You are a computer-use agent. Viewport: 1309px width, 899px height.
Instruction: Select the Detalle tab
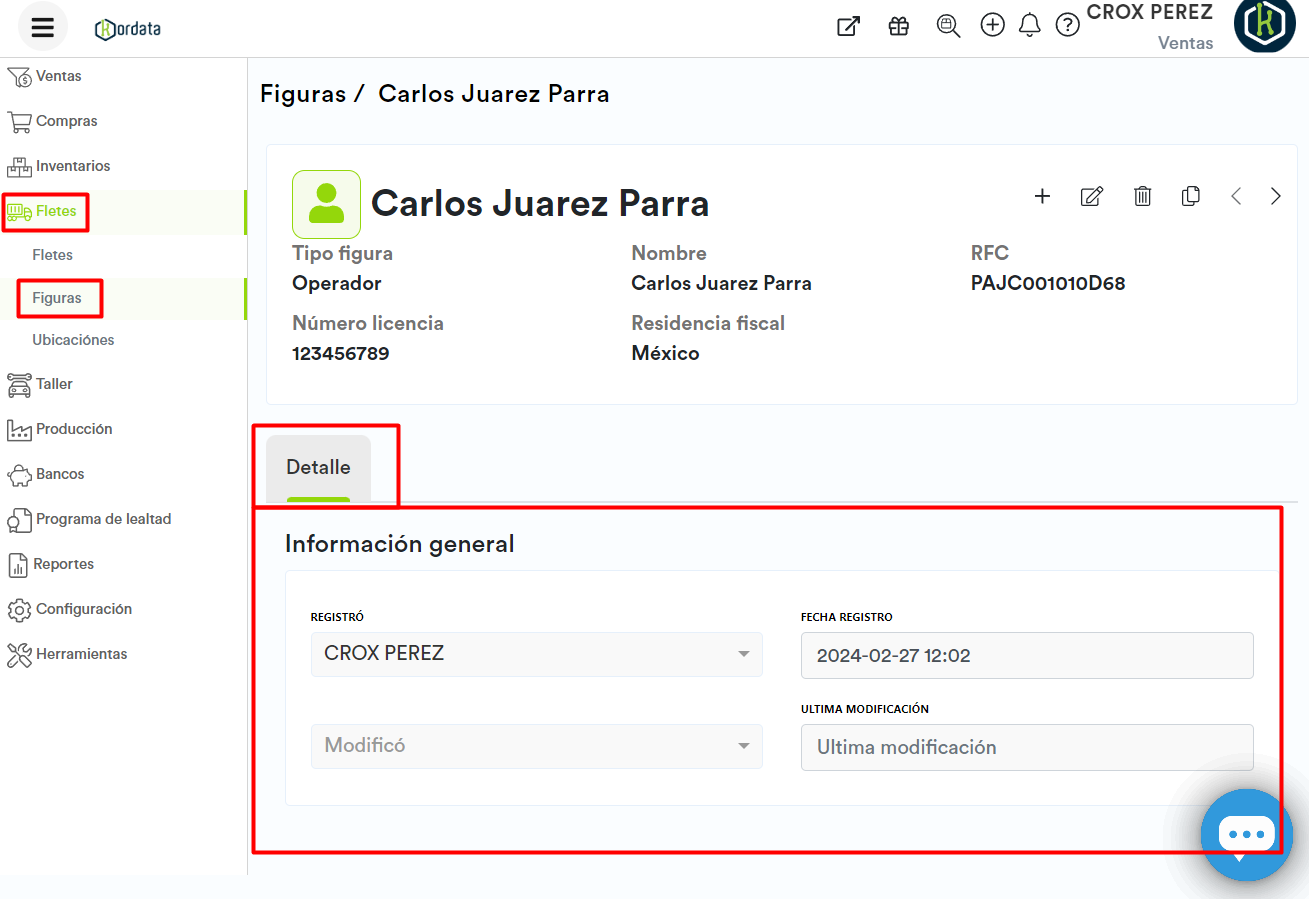pyautogui.click(x=318, y=467)
